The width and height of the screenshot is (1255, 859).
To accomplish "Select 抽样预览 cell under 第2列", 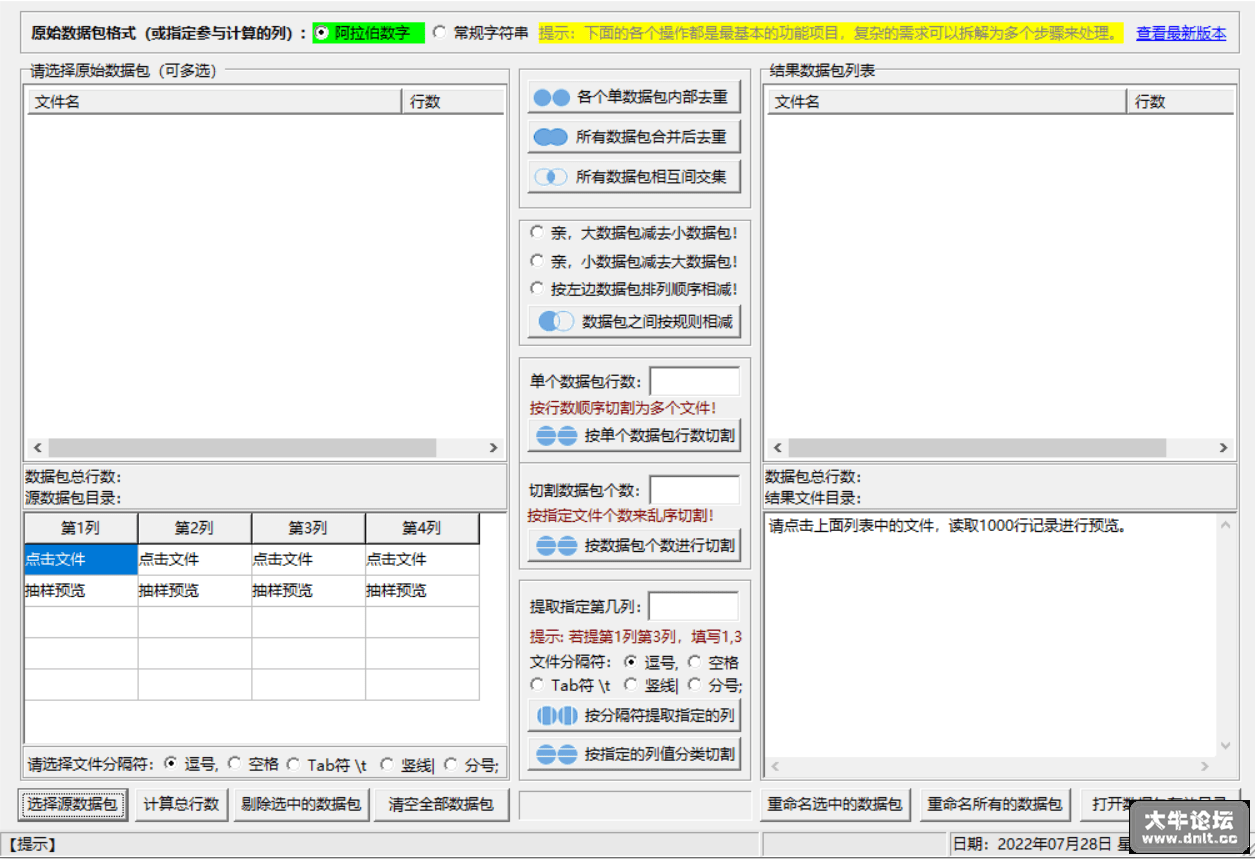I will 195,591.
